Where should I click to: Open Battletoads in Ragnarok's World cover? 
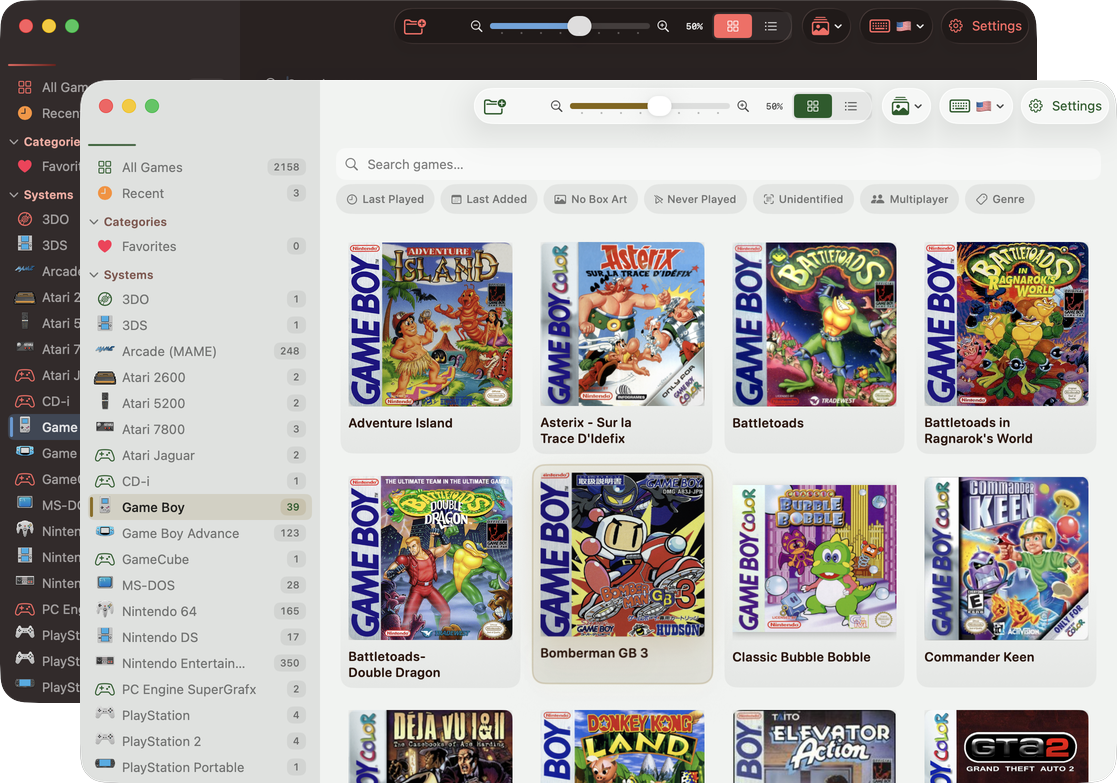click(x=1006, y=325)
